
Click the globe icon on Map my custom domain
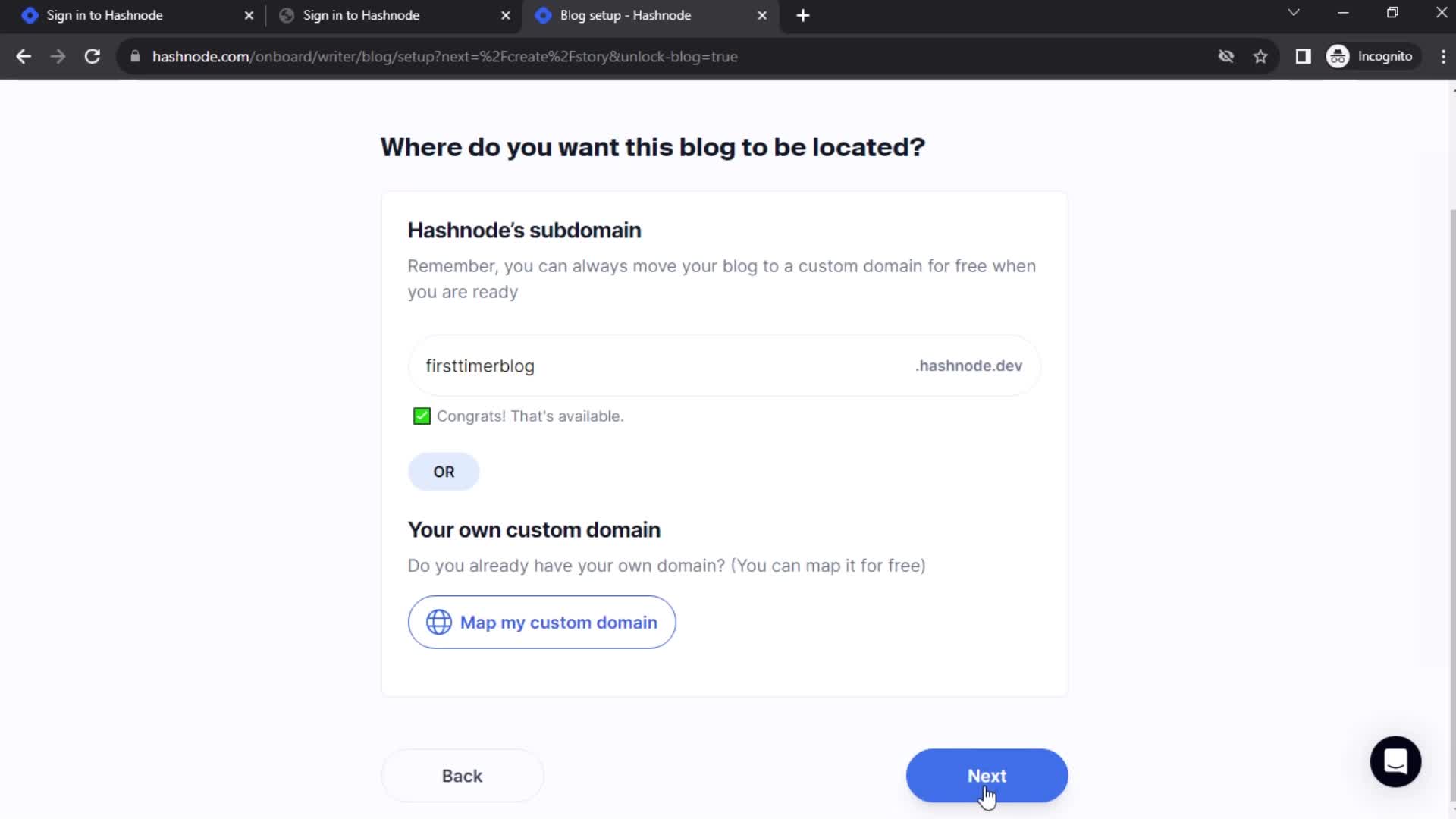pos(438,622)
